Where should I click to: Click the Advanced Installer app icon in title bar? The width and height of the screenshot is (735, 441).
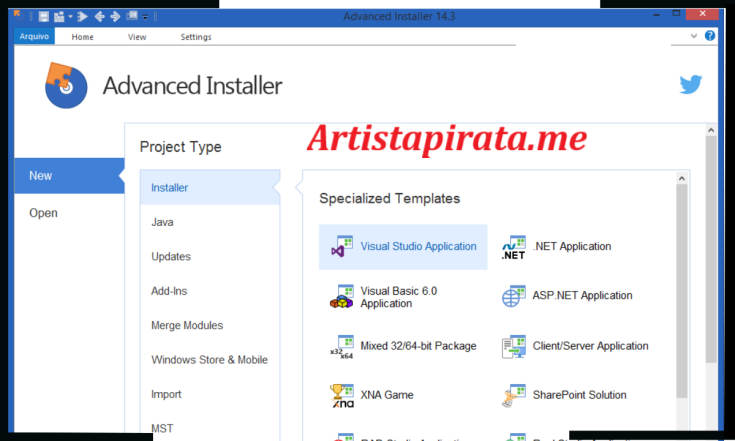click(x=20, y=15)
